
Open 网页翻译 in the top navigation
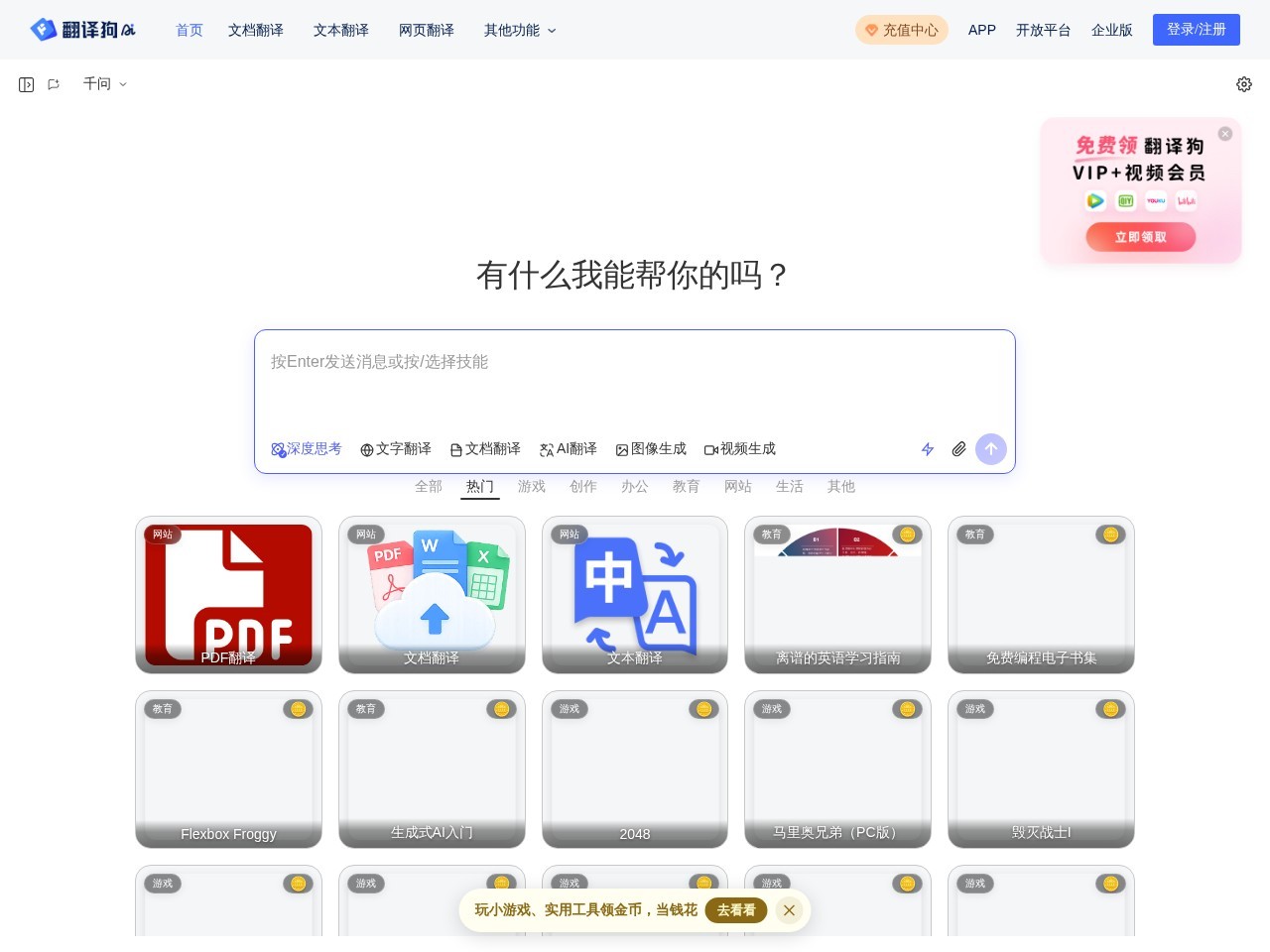click(427, 30)
